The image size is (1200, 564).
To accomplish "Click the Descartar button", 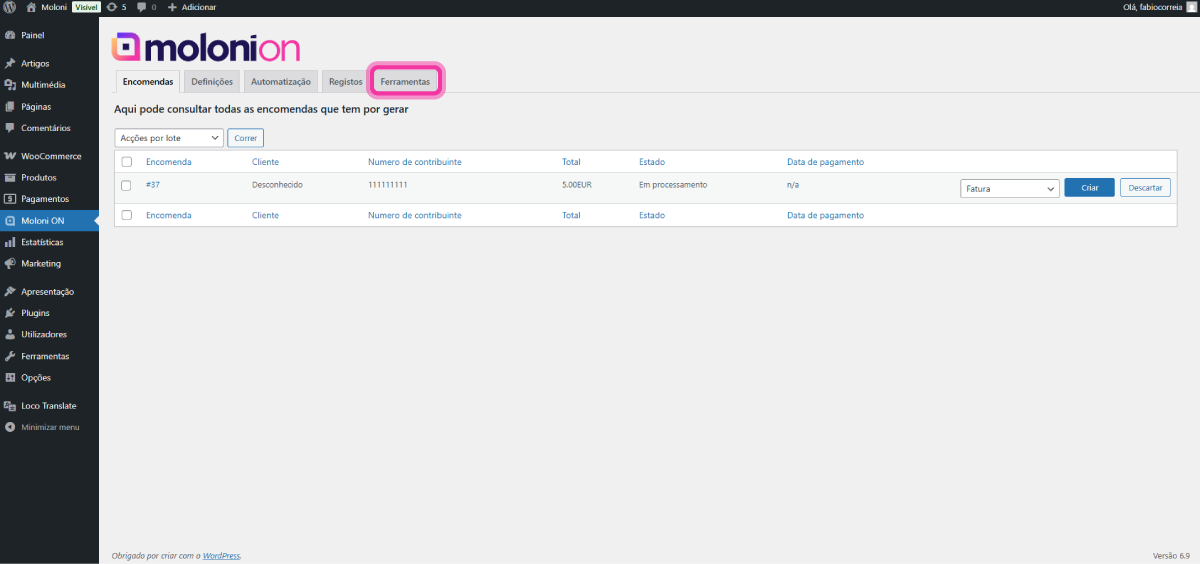I will click(1145, 188).
